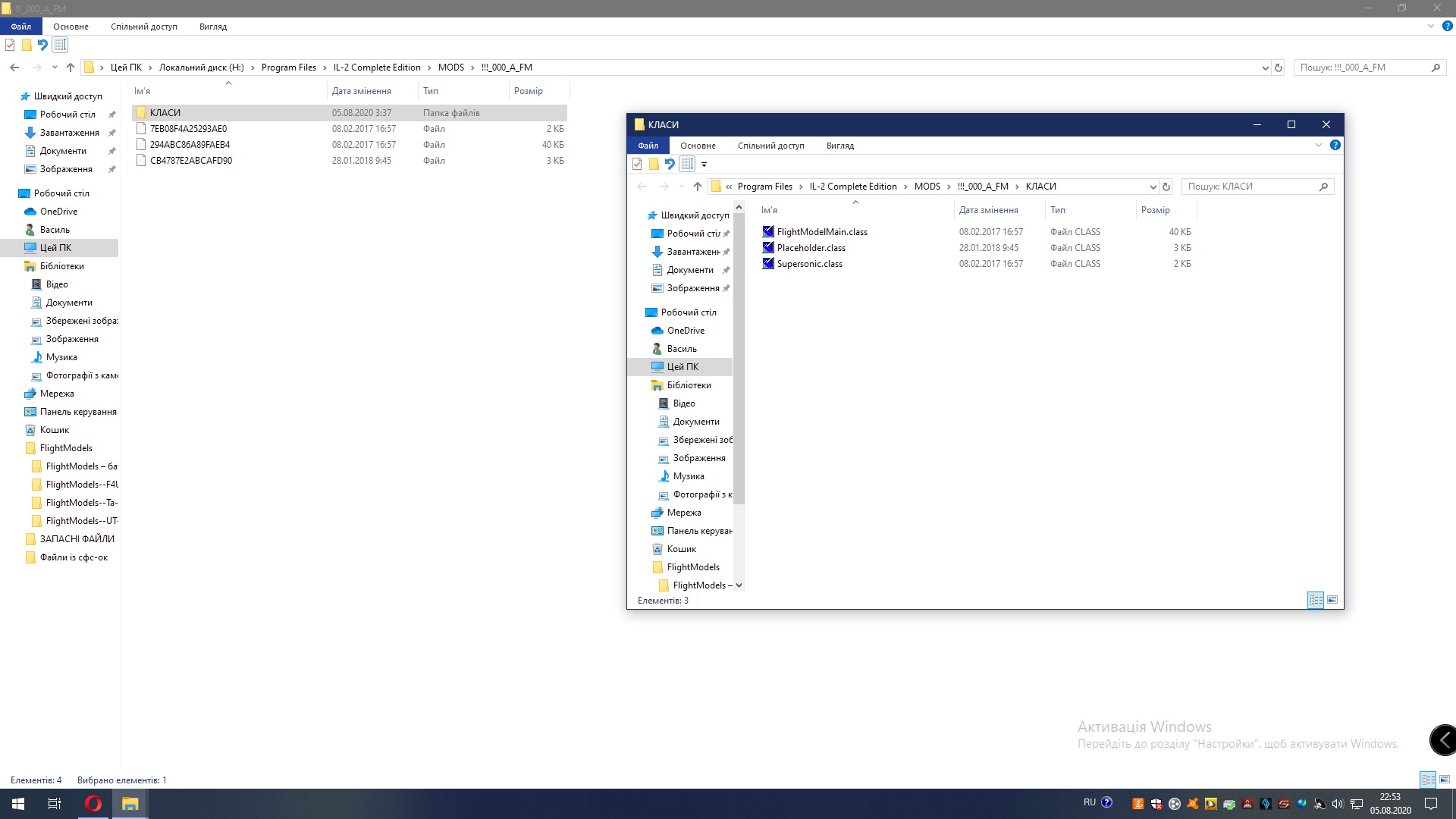Open help icon in КЛАСИ window
Viewport: 1456px width, 819px height.
coord(1335,145)
